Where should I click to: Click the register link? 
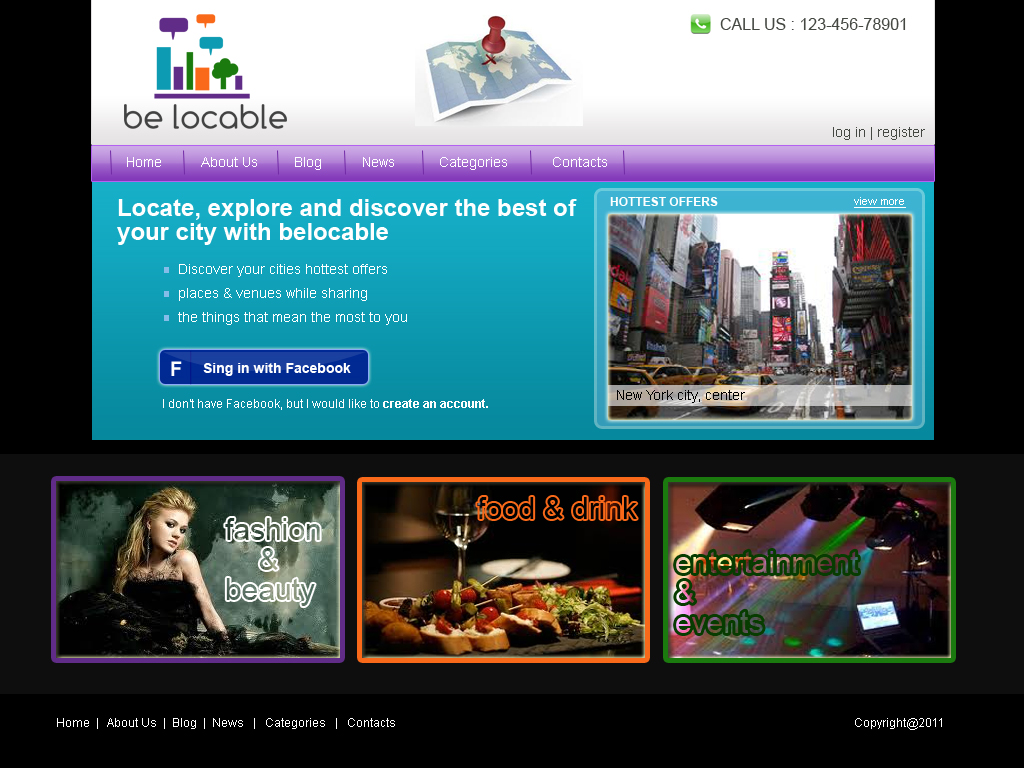click(901, 133)
